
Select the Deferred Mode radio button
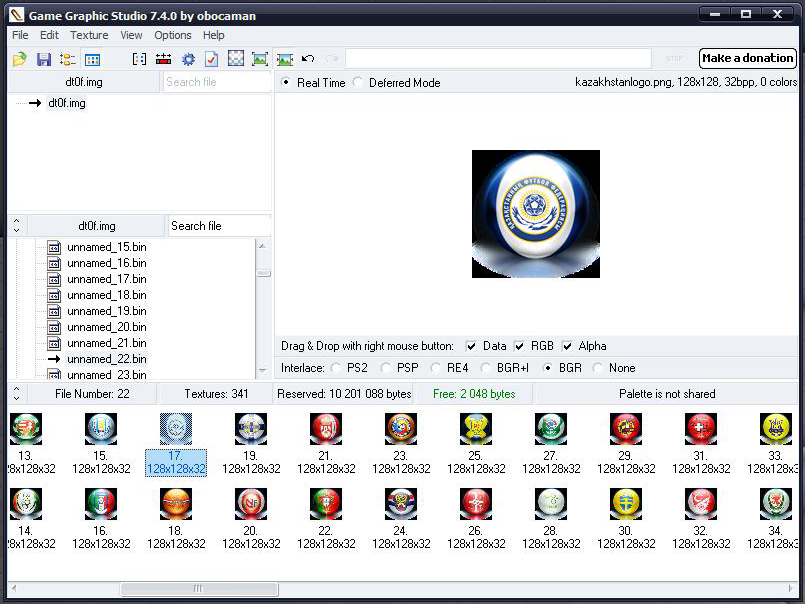point(358,82)
